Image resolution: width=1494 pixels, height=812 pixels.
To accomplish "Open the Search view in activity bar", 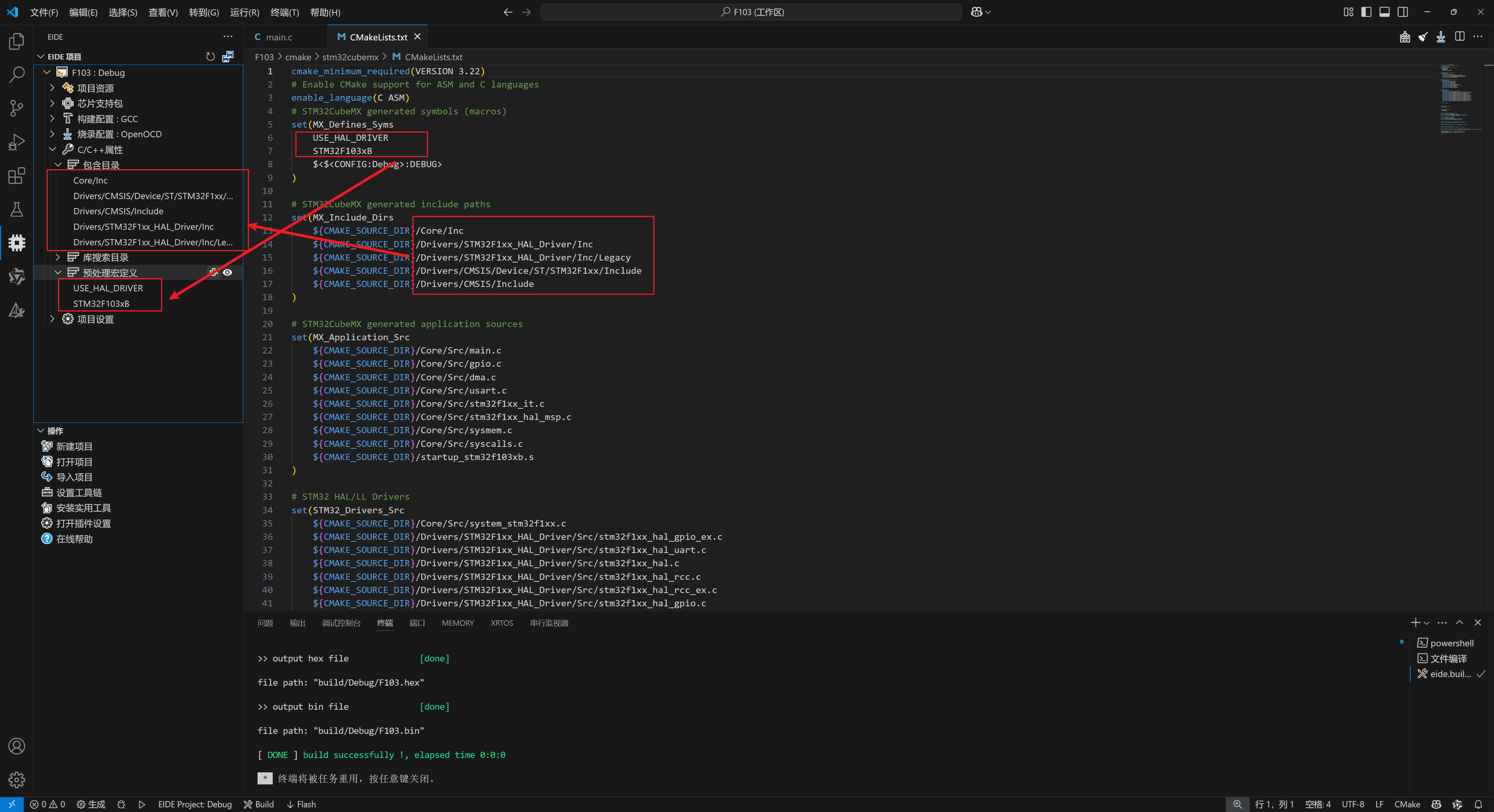I will [17, 75].
